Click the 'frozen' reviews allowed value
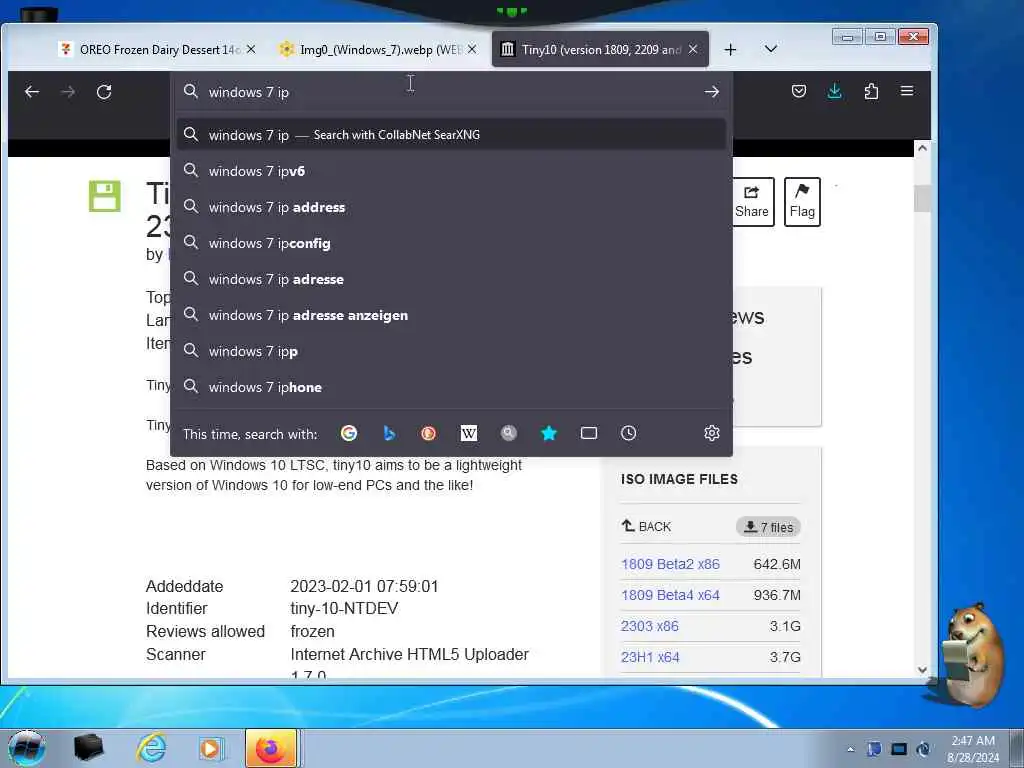Viewport: 1024px width, 768px height. (x=312, y=632)
